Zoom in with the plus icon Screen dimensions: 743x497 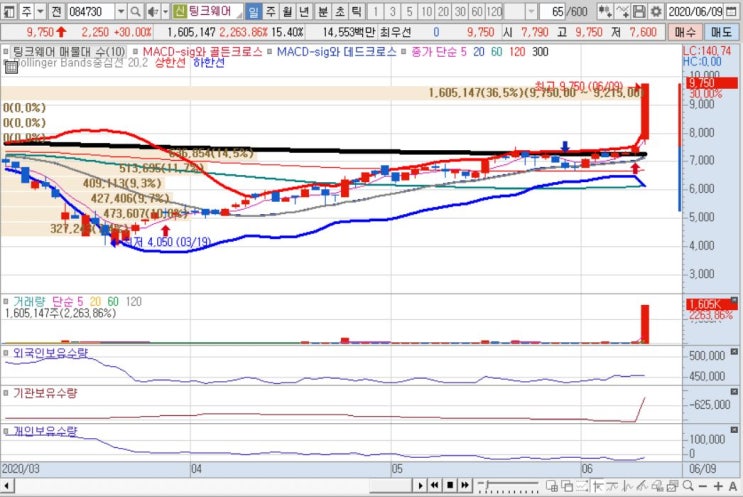click(x=718, y=486)
